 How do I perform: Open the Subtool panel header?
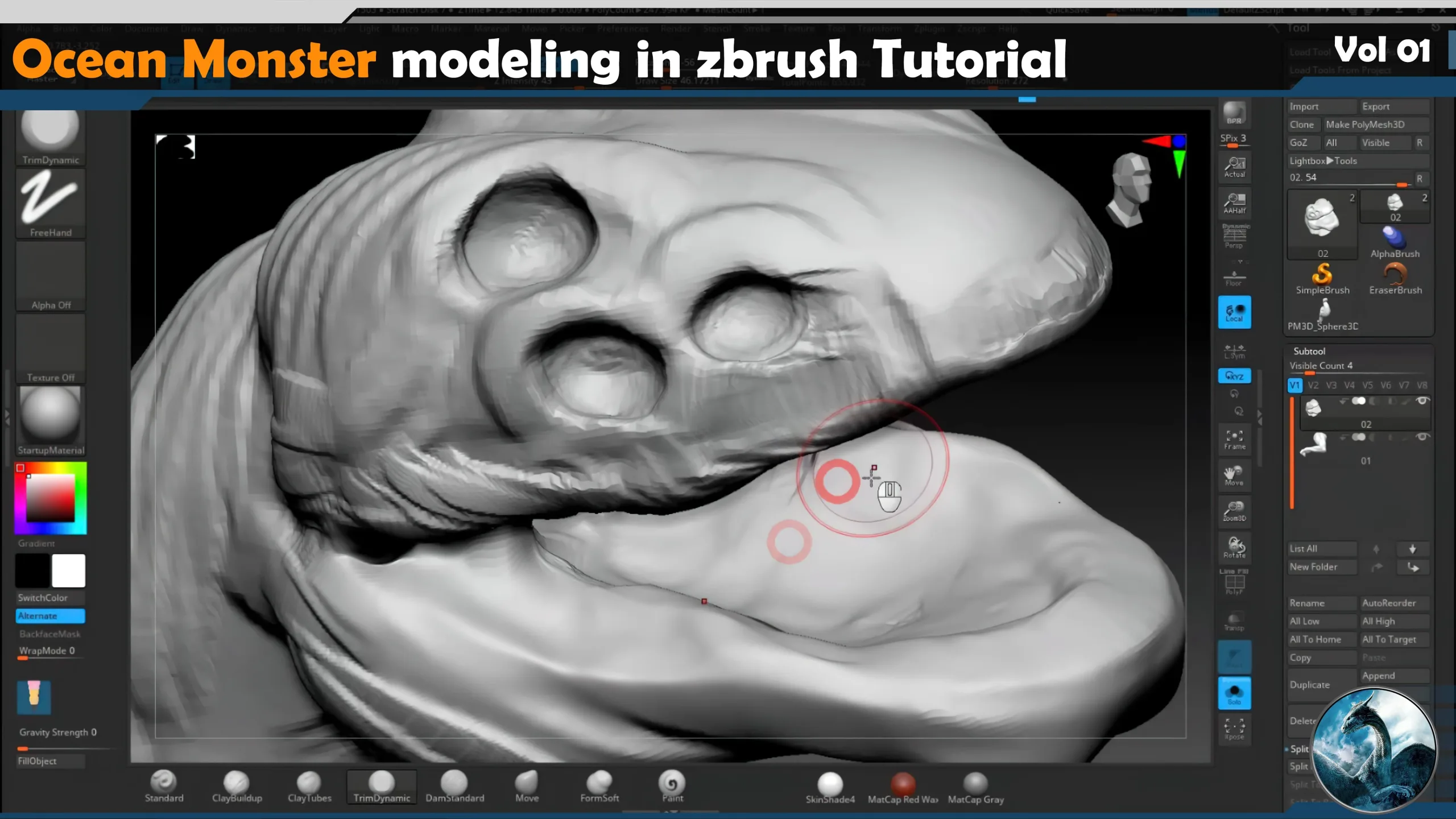(x=1309, y=351)
